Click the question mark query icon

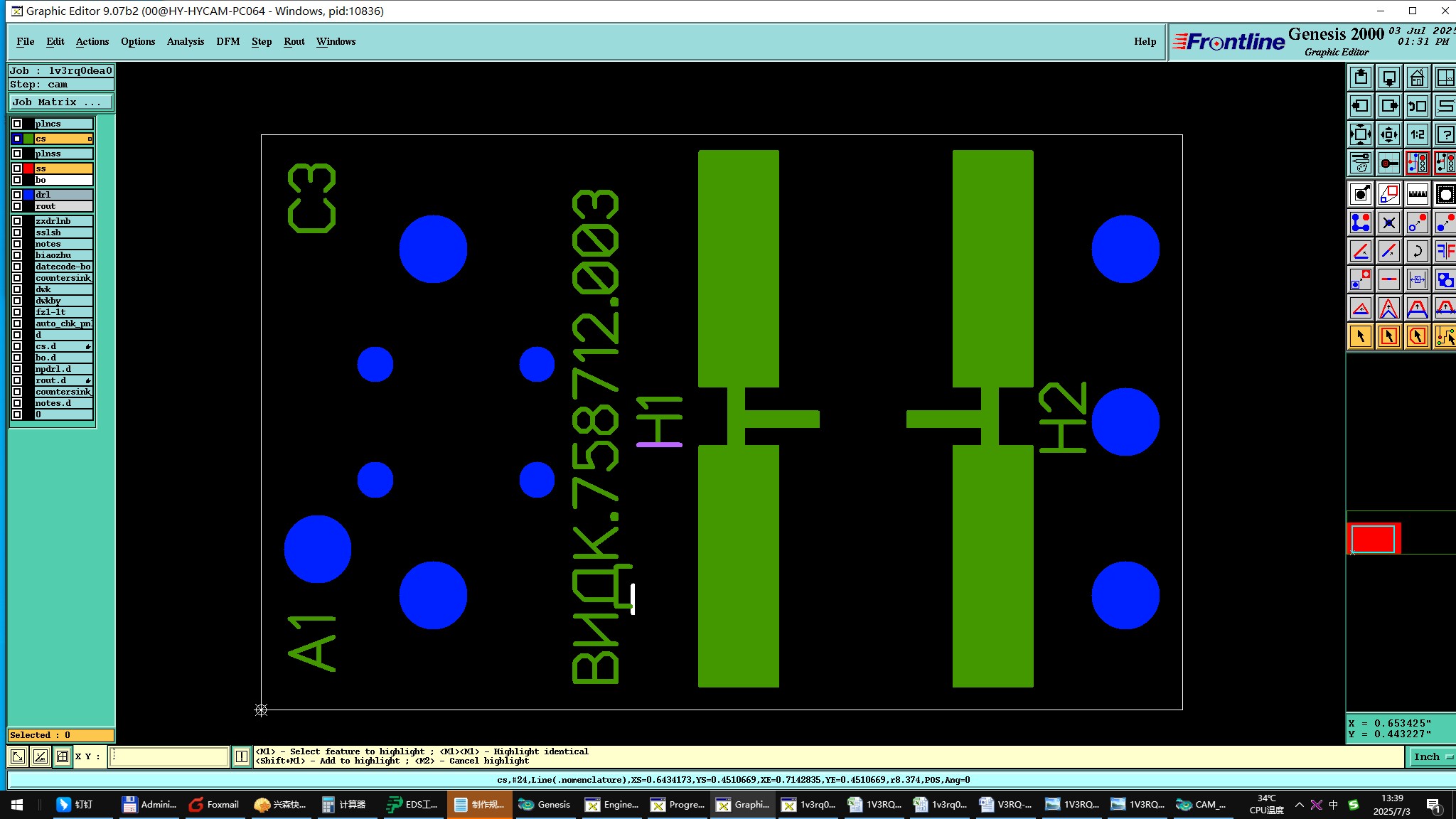tap(1445, 134)
